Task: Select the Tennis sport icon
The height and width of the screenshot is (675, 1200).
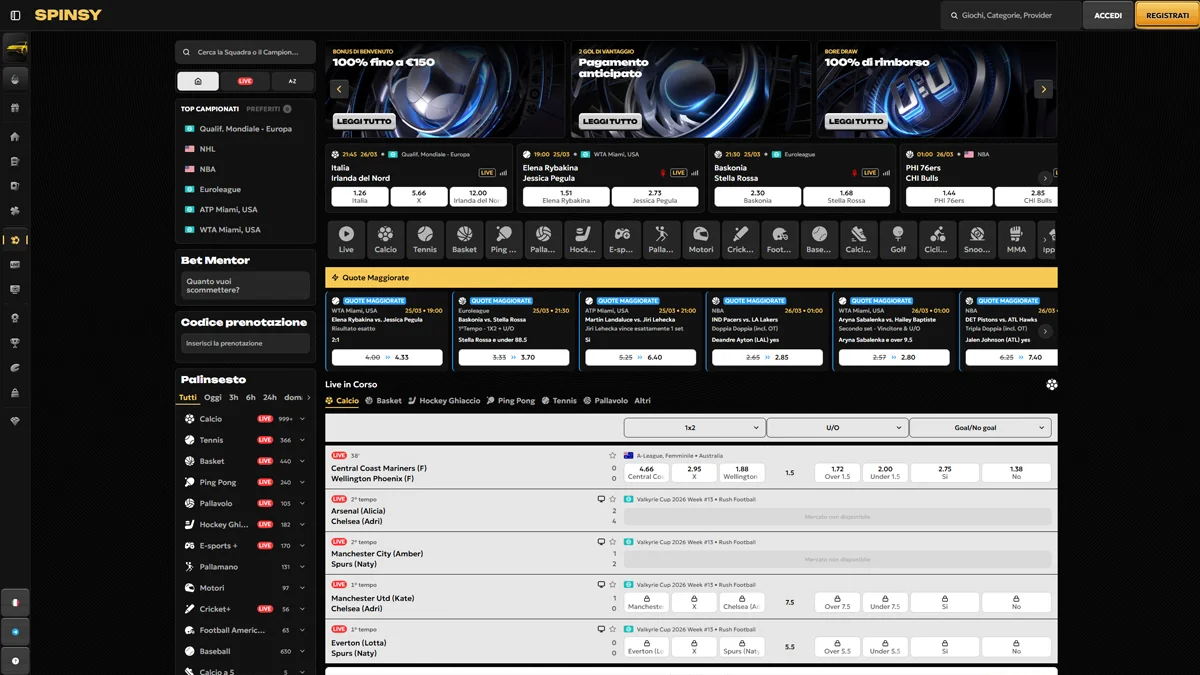Action: click(425, 239)
